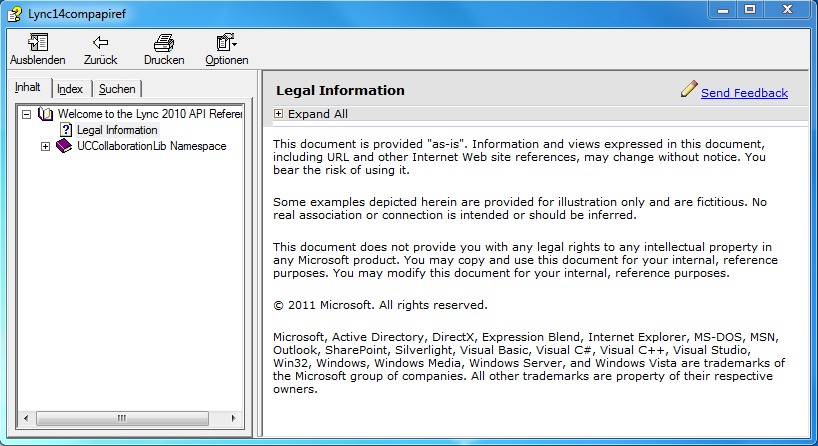Select the Legal Information tree item

117,130
